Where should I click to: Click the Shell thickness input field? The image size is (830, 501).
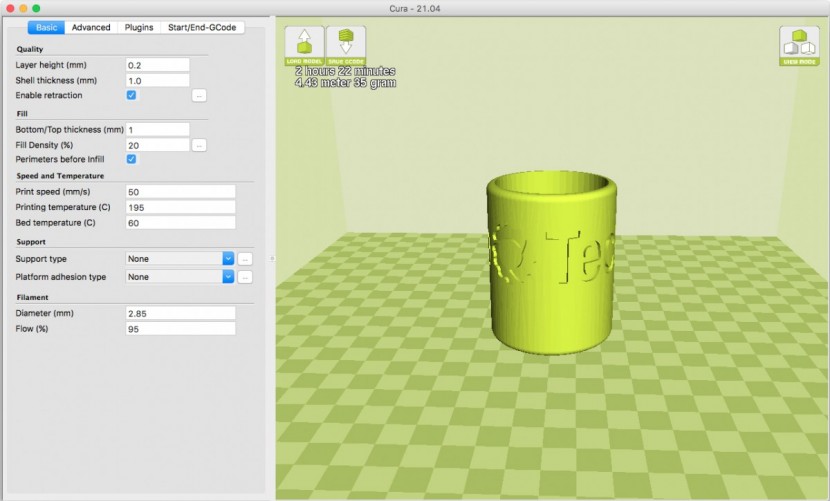pos(158,80)
